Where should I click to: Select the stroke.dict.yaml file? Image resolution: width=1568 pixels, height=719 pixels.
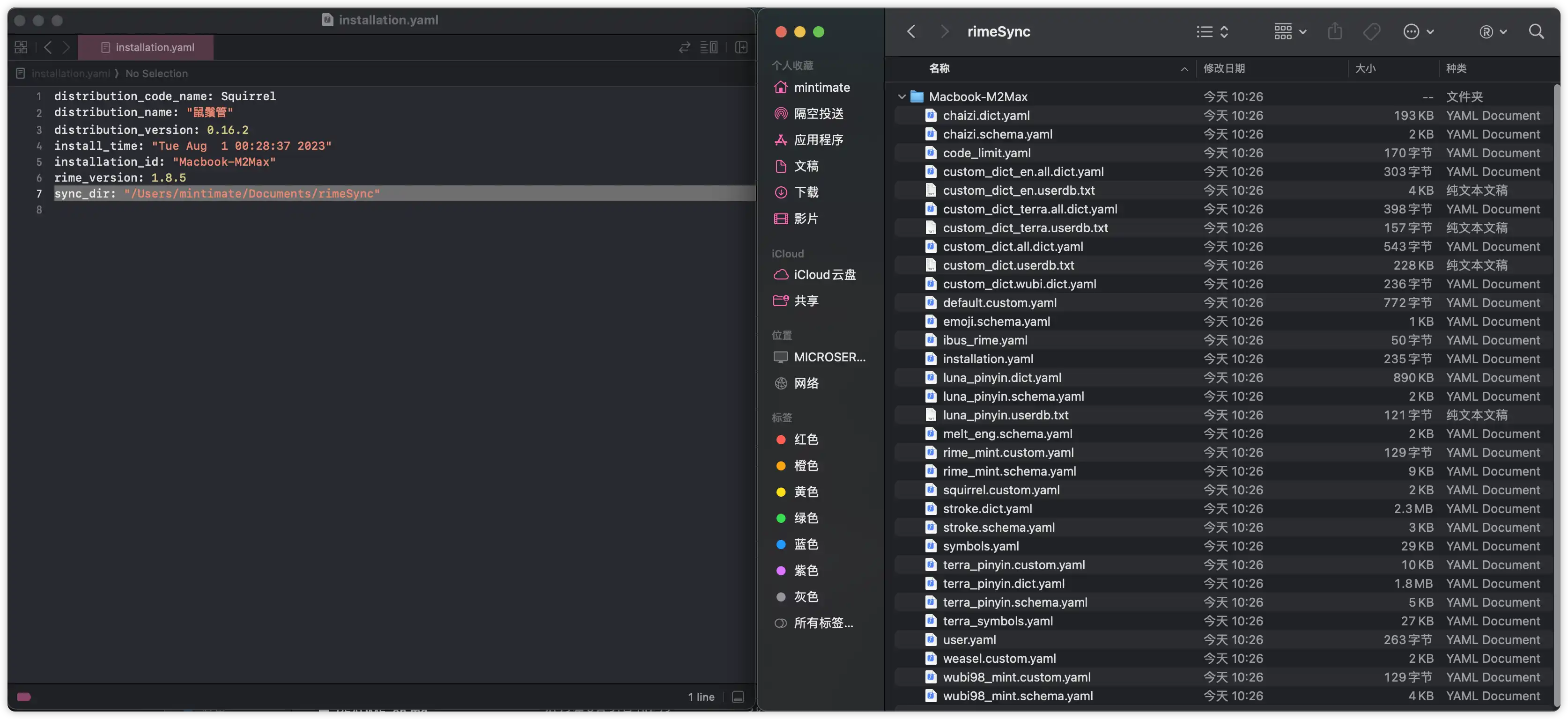pos(1223,508)
